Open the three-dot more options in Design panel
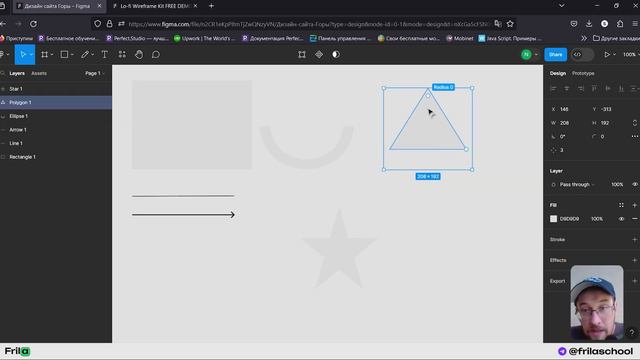640x360 pixels. (635, 137)
